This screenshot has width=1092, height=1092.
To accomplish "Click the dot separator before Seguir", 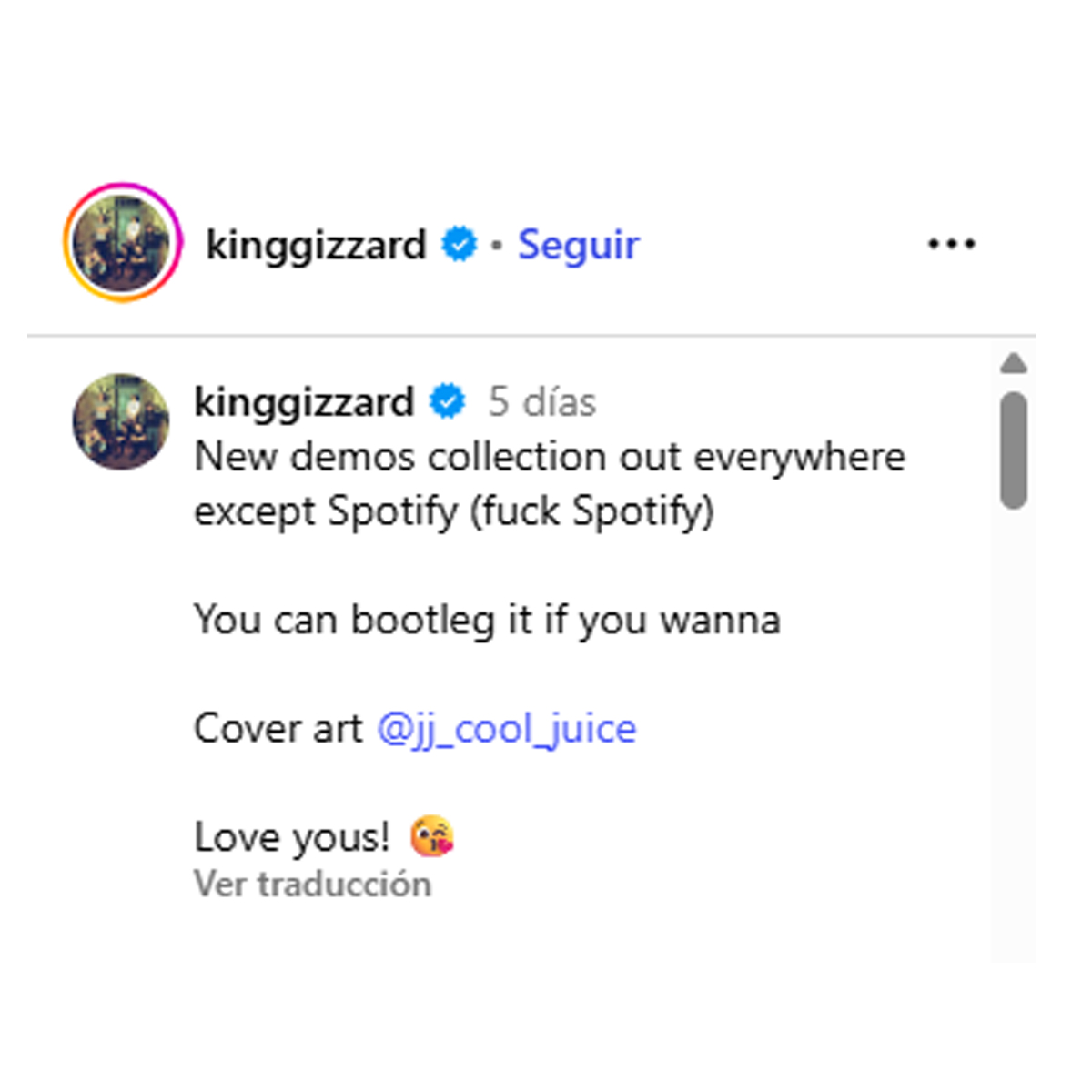I will coord(496,245).
